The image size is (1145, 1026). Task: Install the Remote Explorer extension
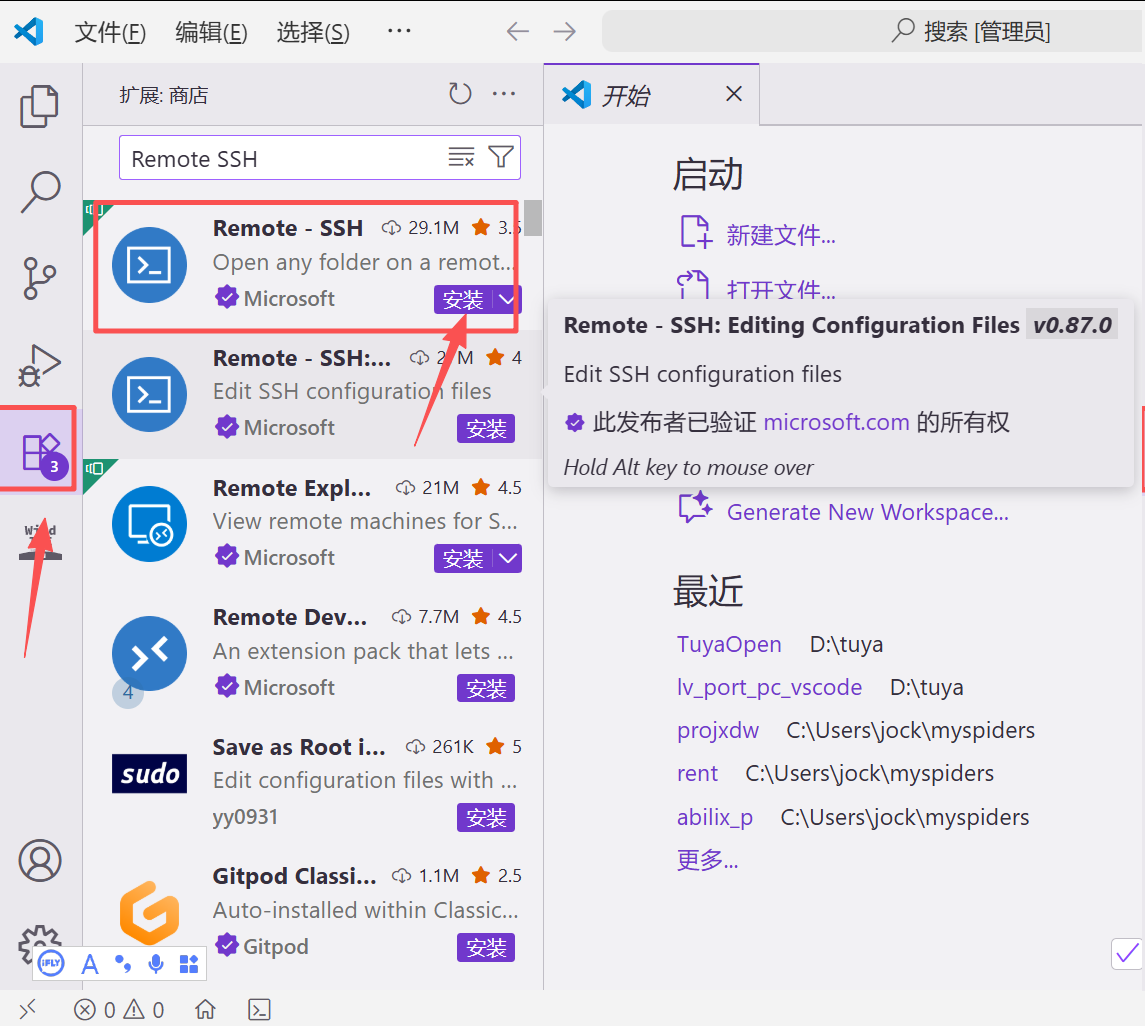pyautogui.click(x=463, y=559)
